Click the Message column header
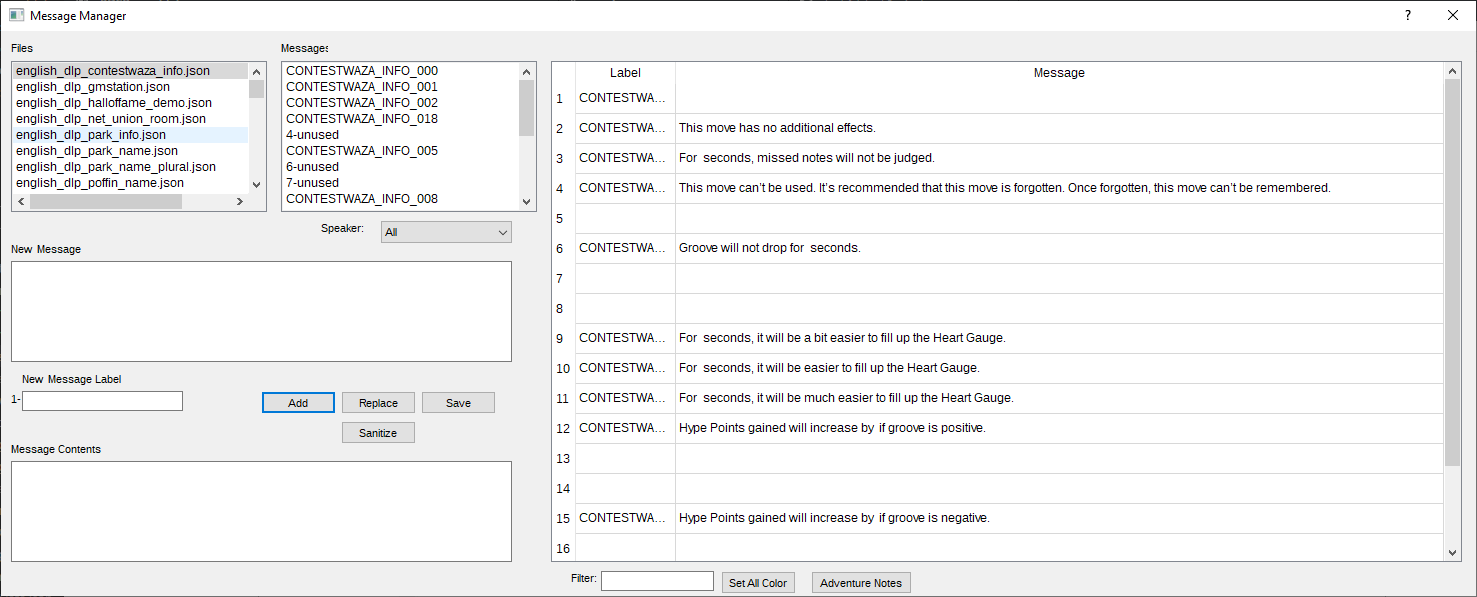The height and width of the screenshot is (597, 1477). (x=1059, y=73)
